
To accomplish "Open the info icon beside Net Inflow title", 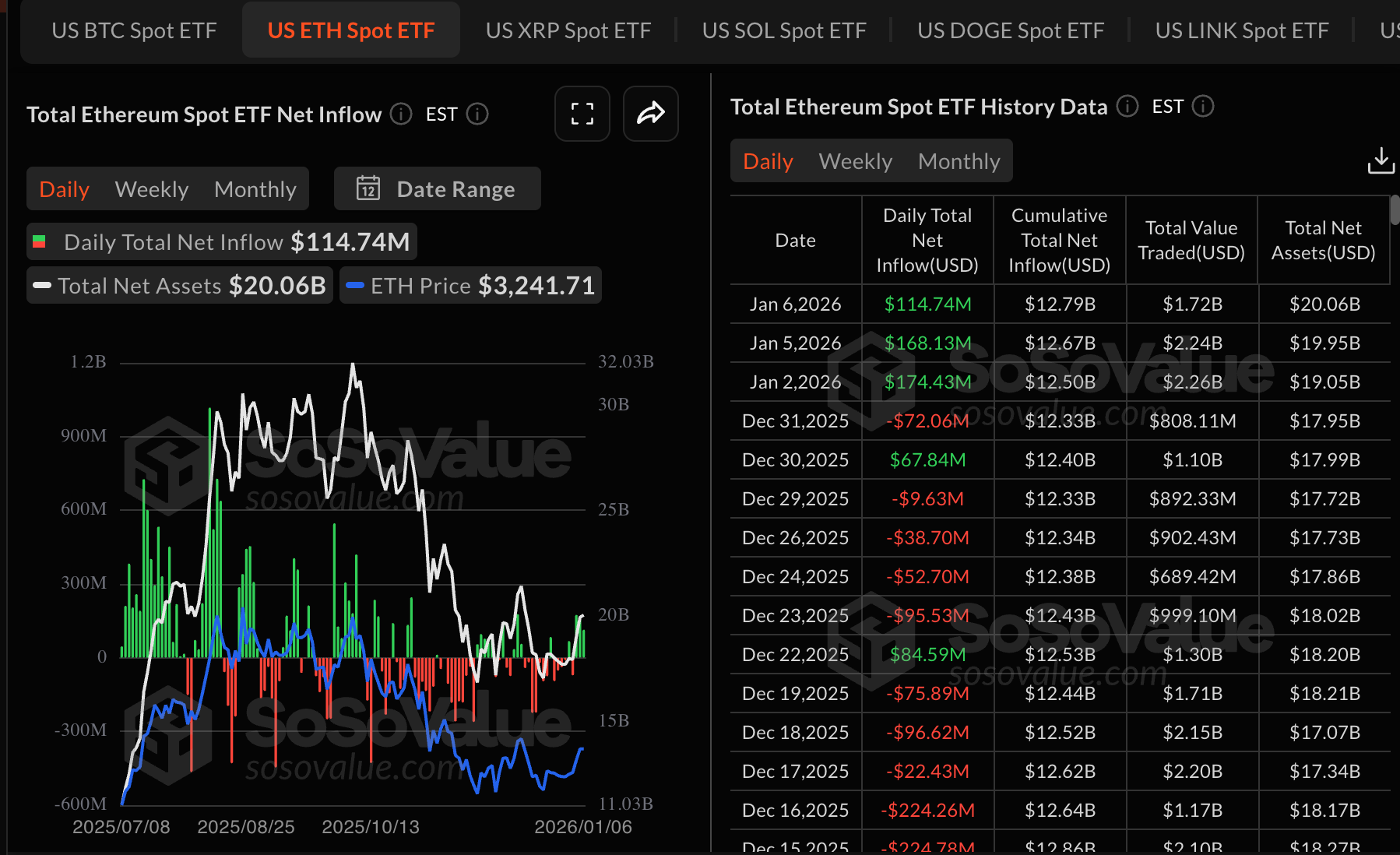I will (400, 114).
